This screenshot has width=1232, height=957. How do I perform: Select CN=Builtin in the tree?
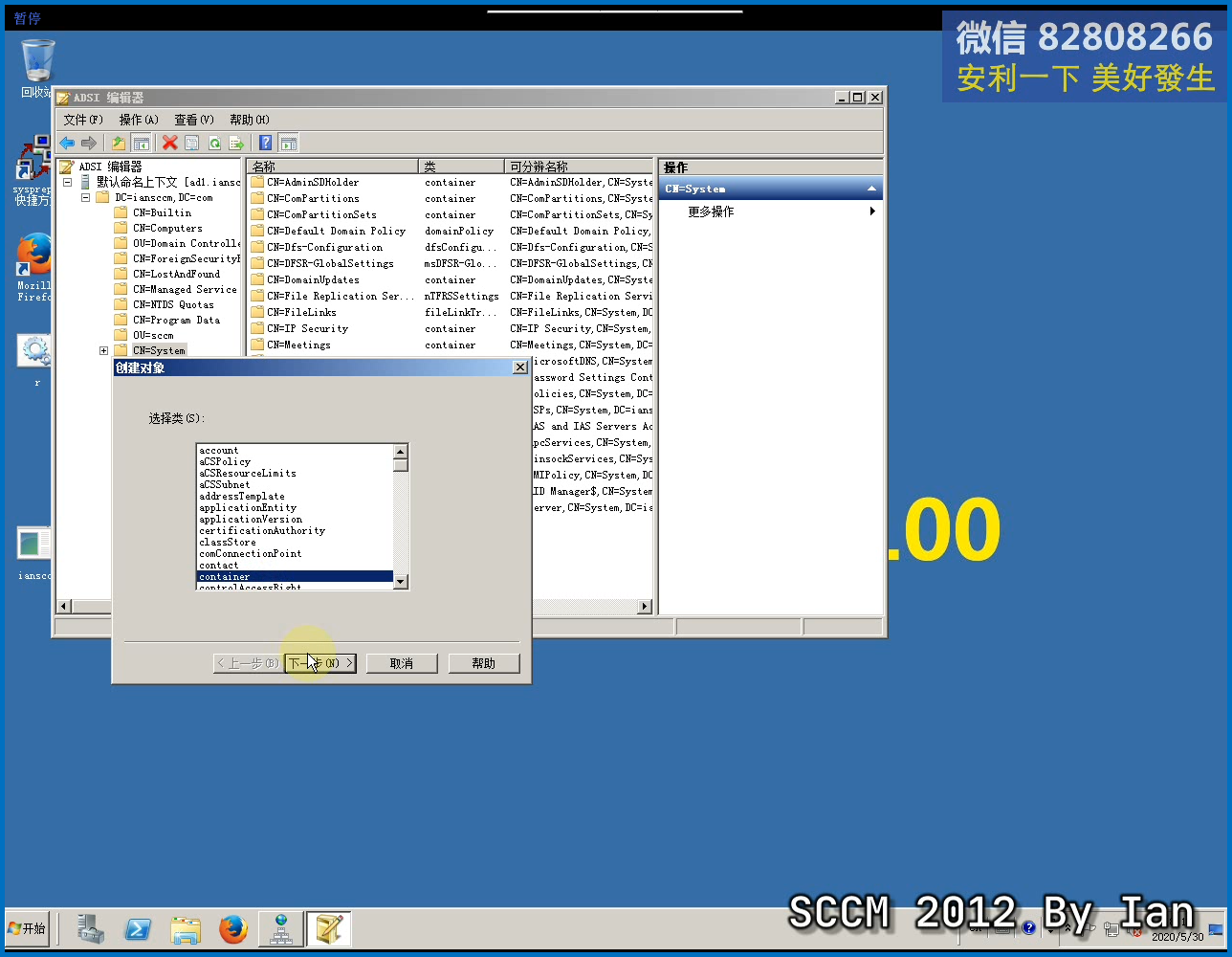[x=162, y=212]
